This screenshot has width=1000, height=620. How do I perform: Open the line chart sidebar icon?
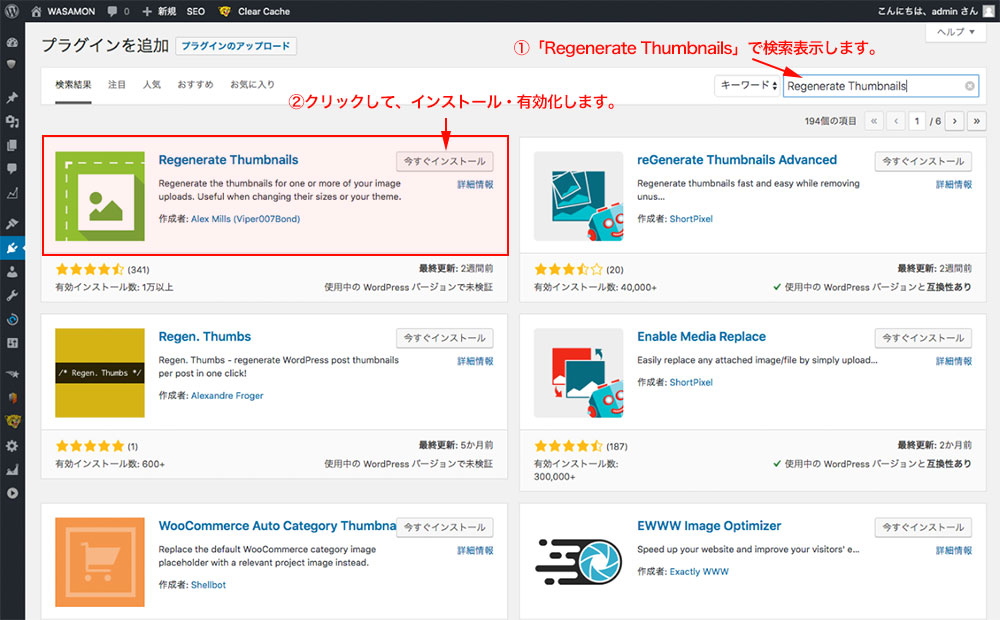click(12, 193)
